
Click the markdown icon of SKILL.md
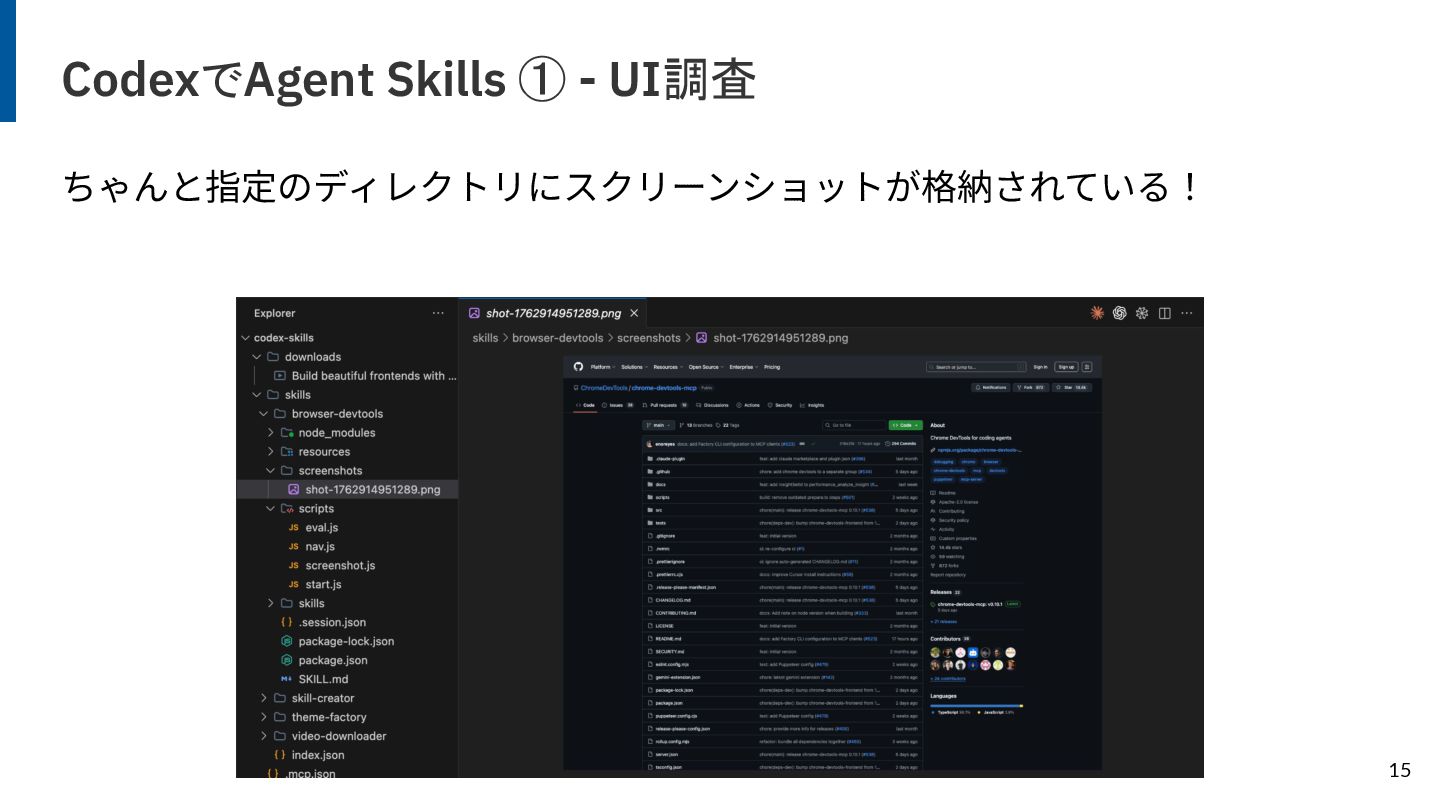287,679
